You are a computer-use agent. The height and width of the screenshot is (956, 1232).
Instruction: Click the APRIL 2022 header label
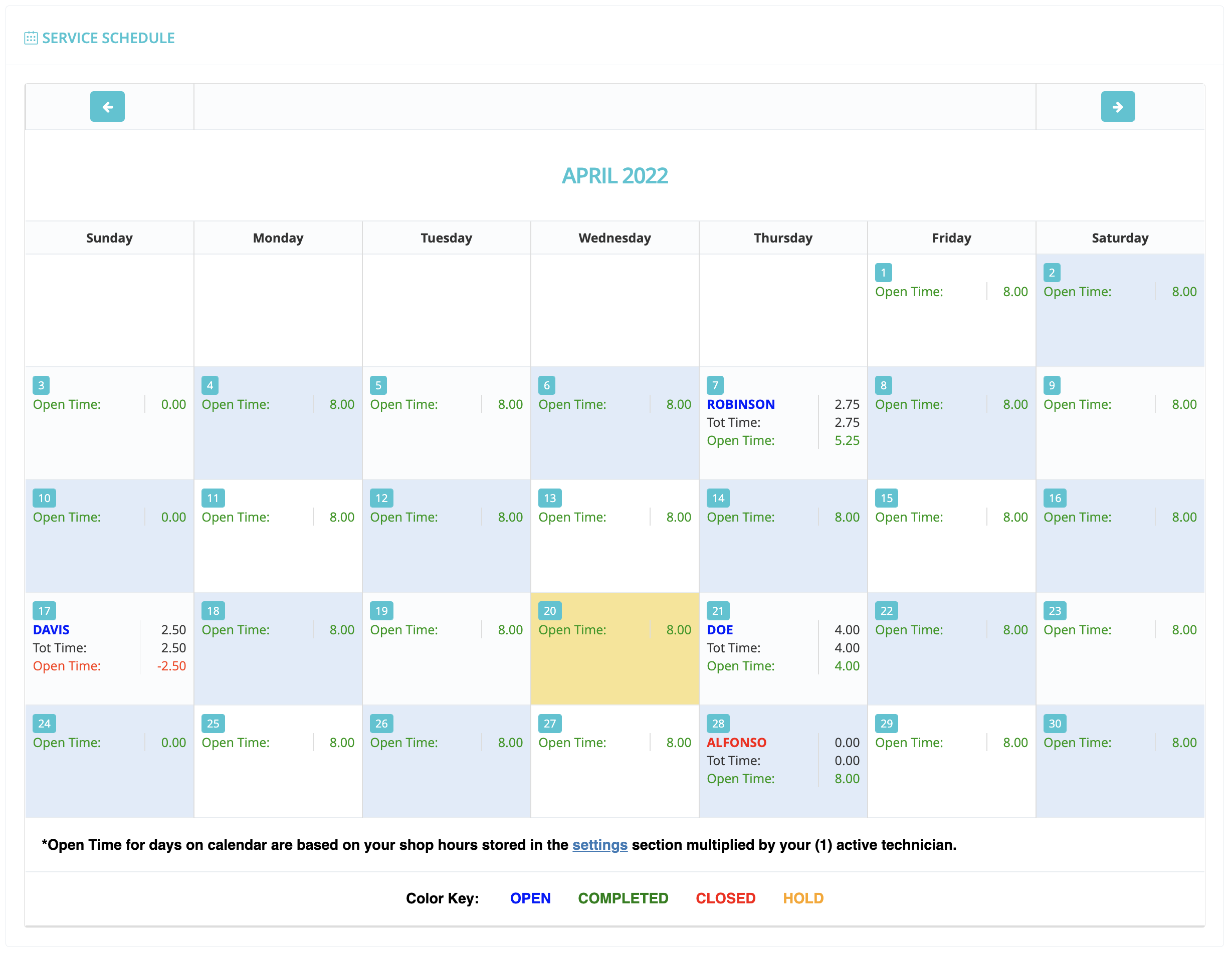point(615,176)
